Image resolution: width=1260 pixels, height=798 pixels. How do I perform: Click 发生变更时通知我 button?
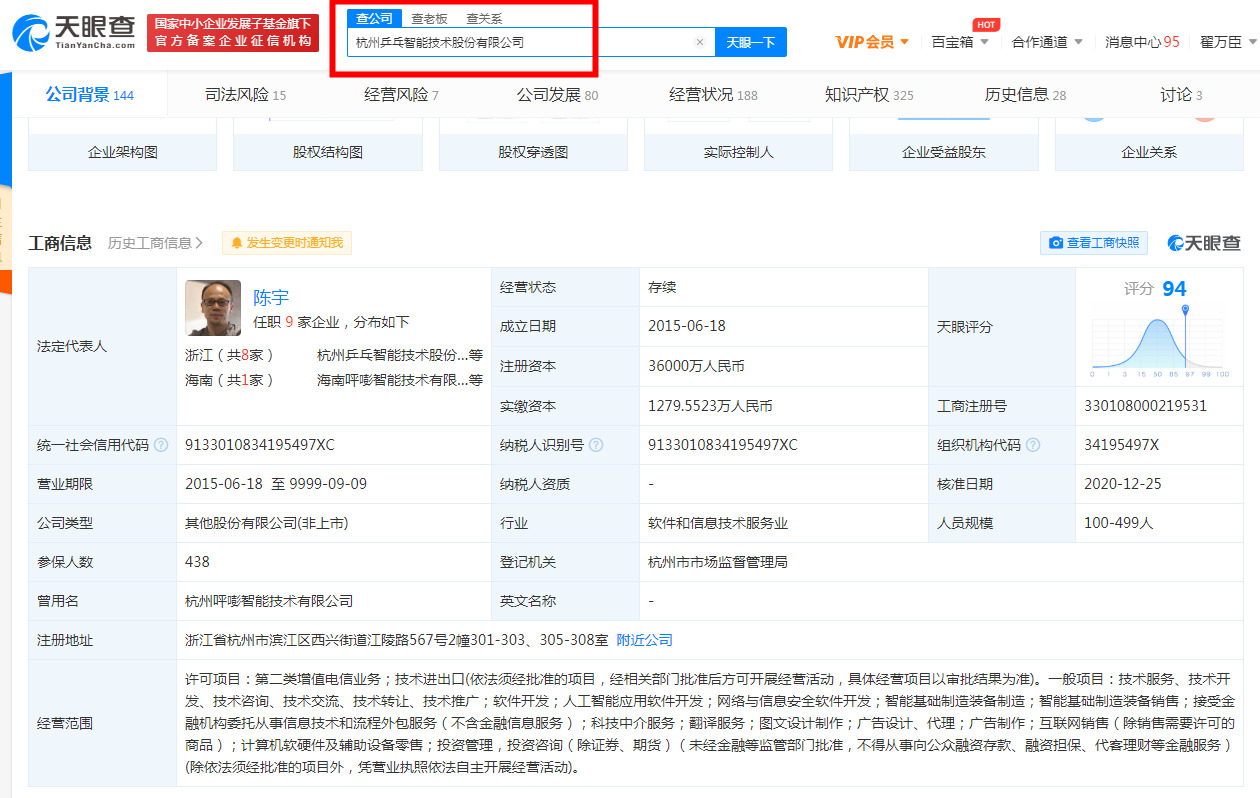click(x=287, y=243)
